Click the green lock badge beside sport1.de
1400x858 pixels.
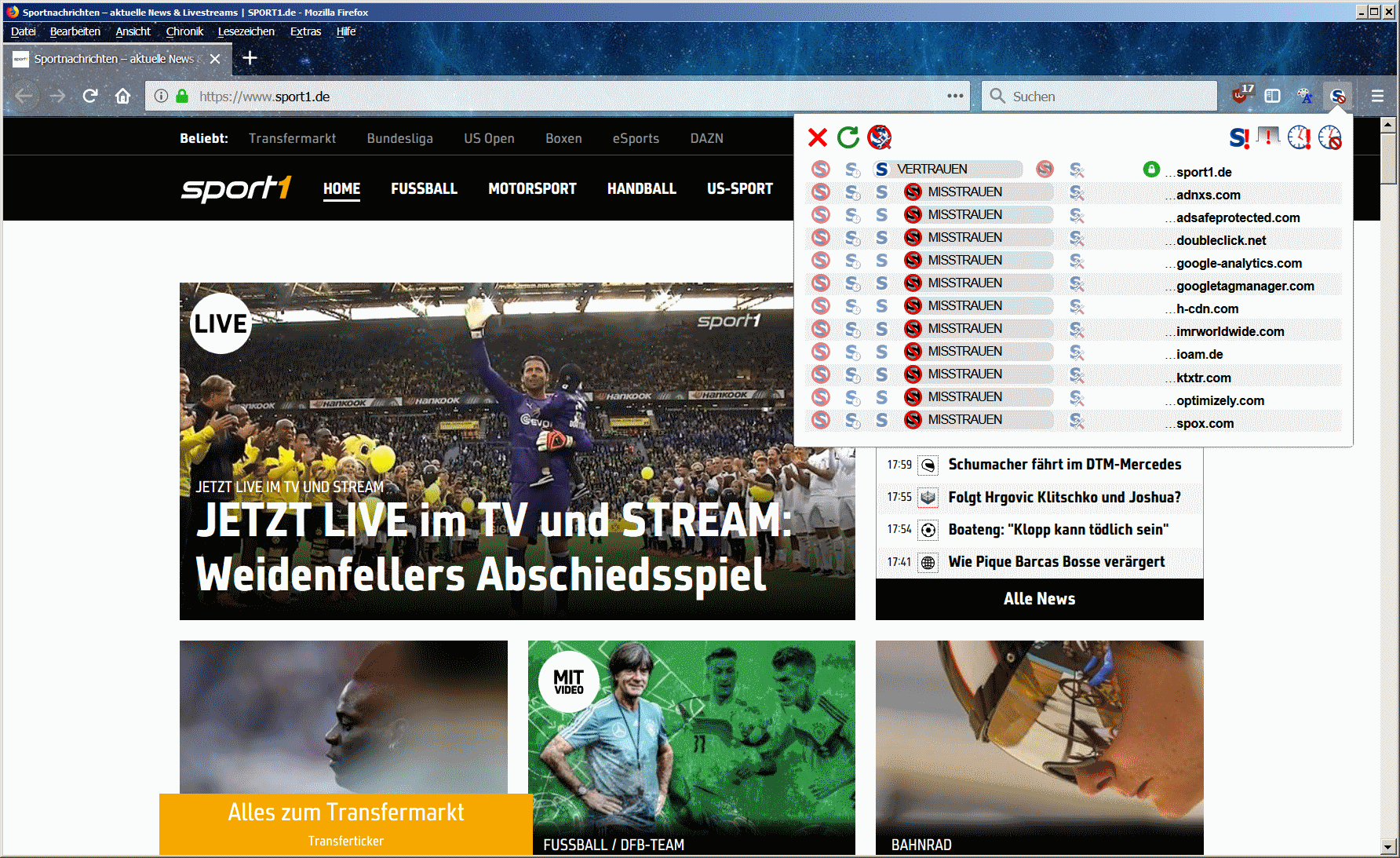(1151, 169)
